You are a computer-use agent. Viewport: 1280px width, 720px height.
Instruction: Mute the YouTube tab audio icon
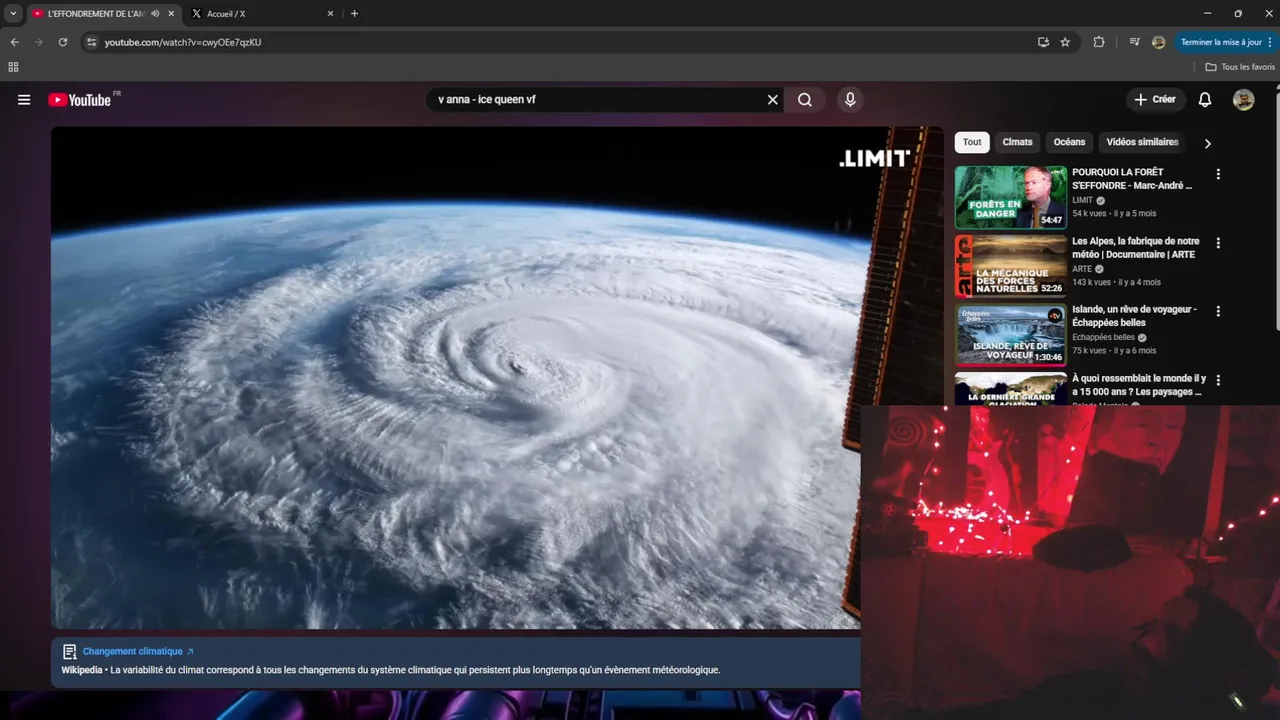pyautogui.click(x=155, y=14)
